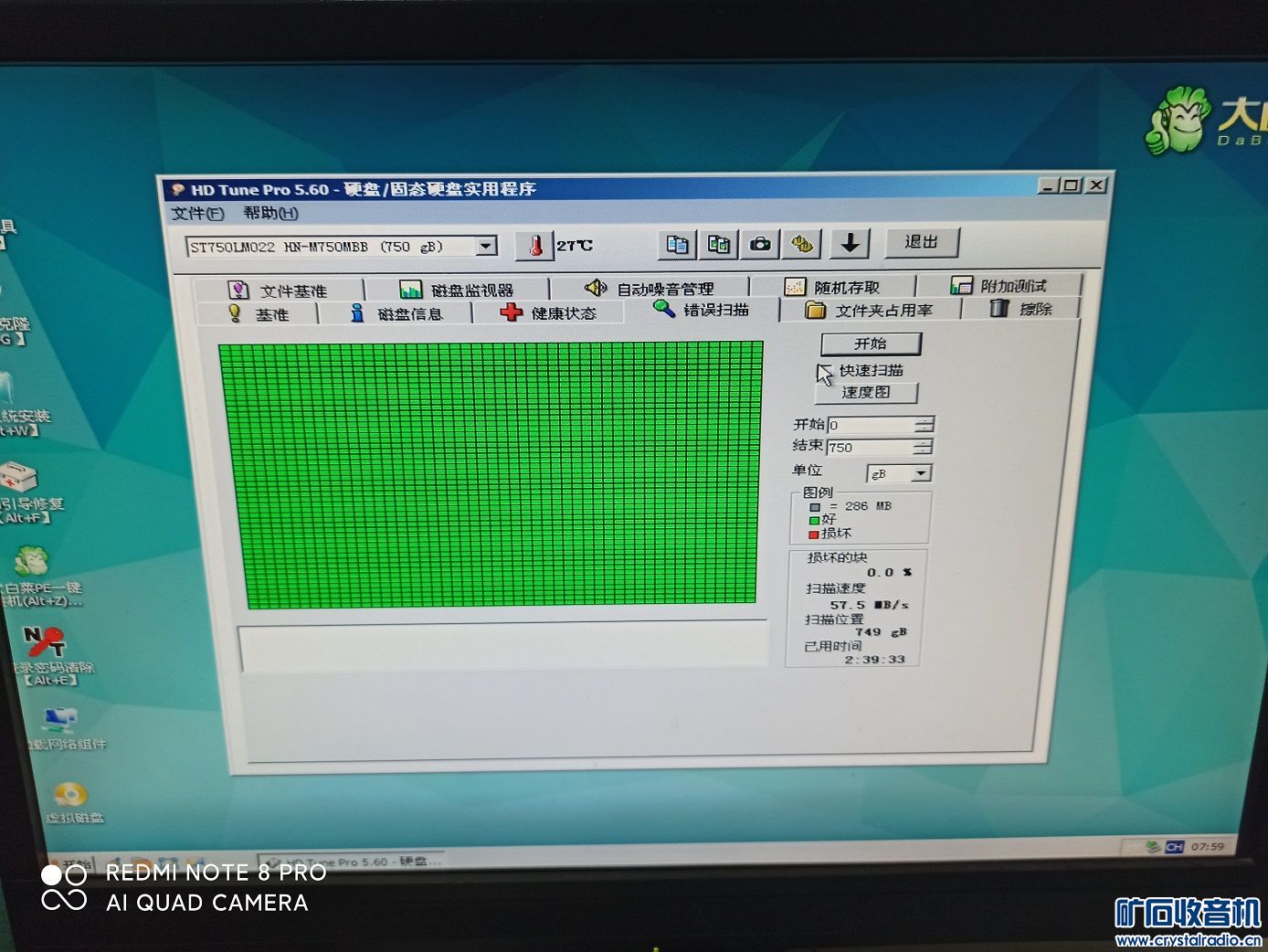Open the 帮助(H) menu
The height and width of the screenshot is (952, 1268).
[x=270, y=213]
